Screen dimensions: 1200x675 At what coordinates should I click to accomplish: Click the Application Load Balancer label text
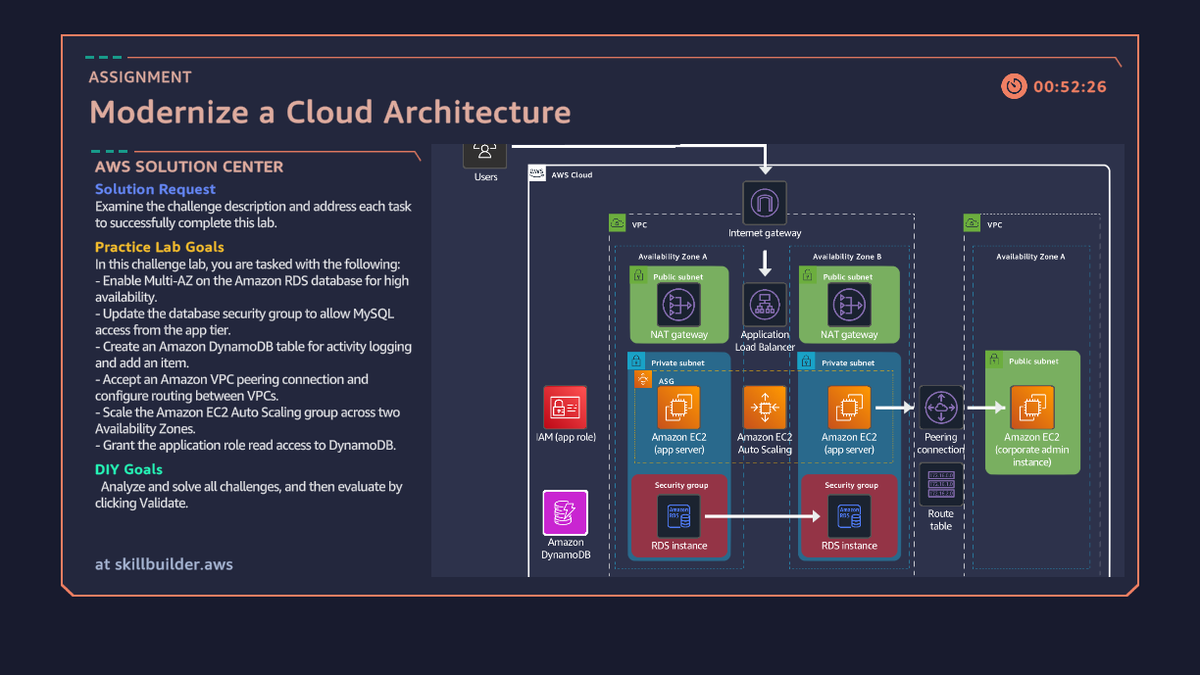point(765,341)
